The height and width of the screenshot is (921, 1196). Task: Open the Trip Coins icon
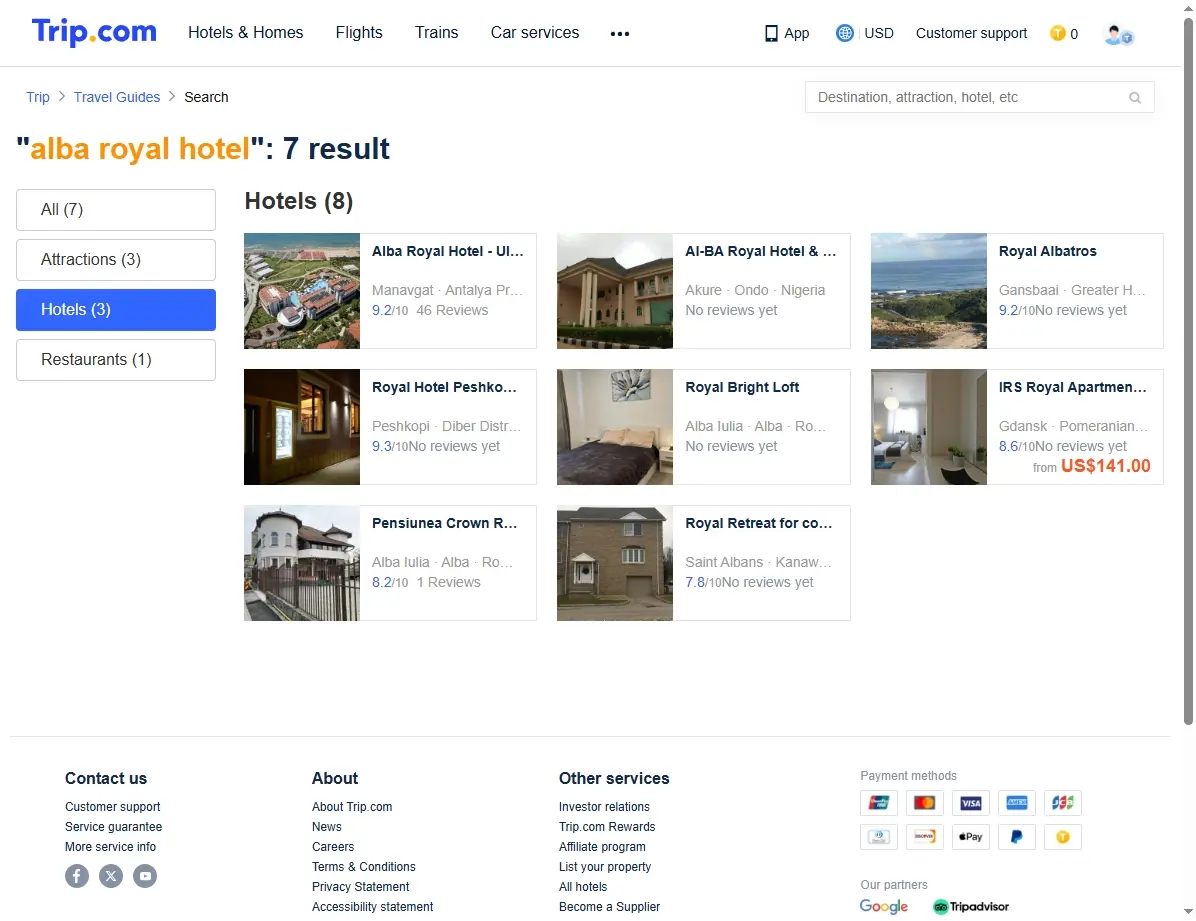pos(1057,33)
